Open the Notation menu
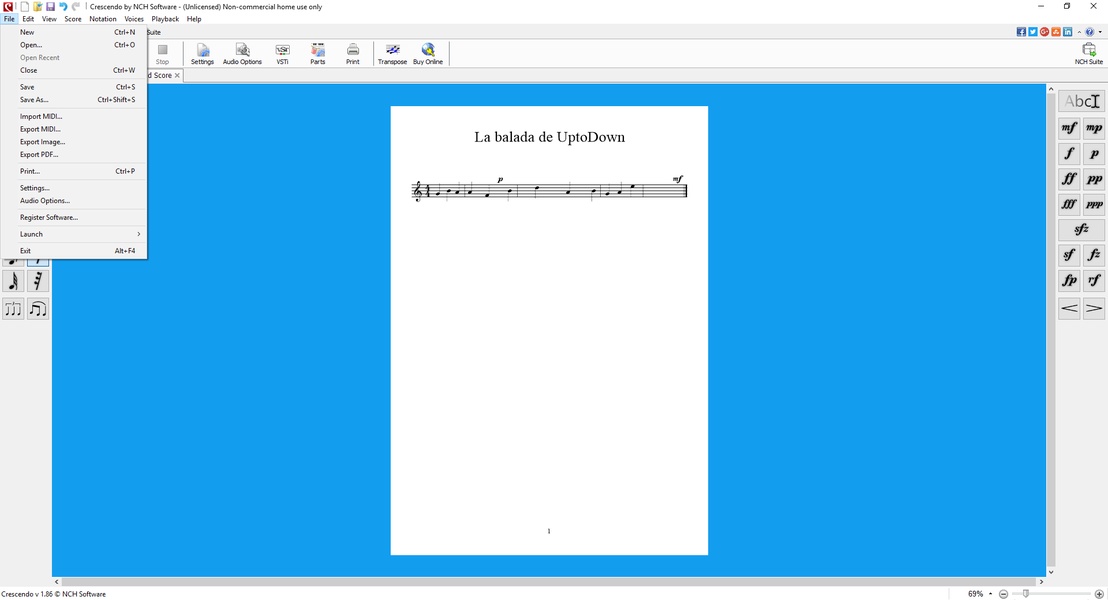This screenshot has height=600, width=1108. (102, 19)
